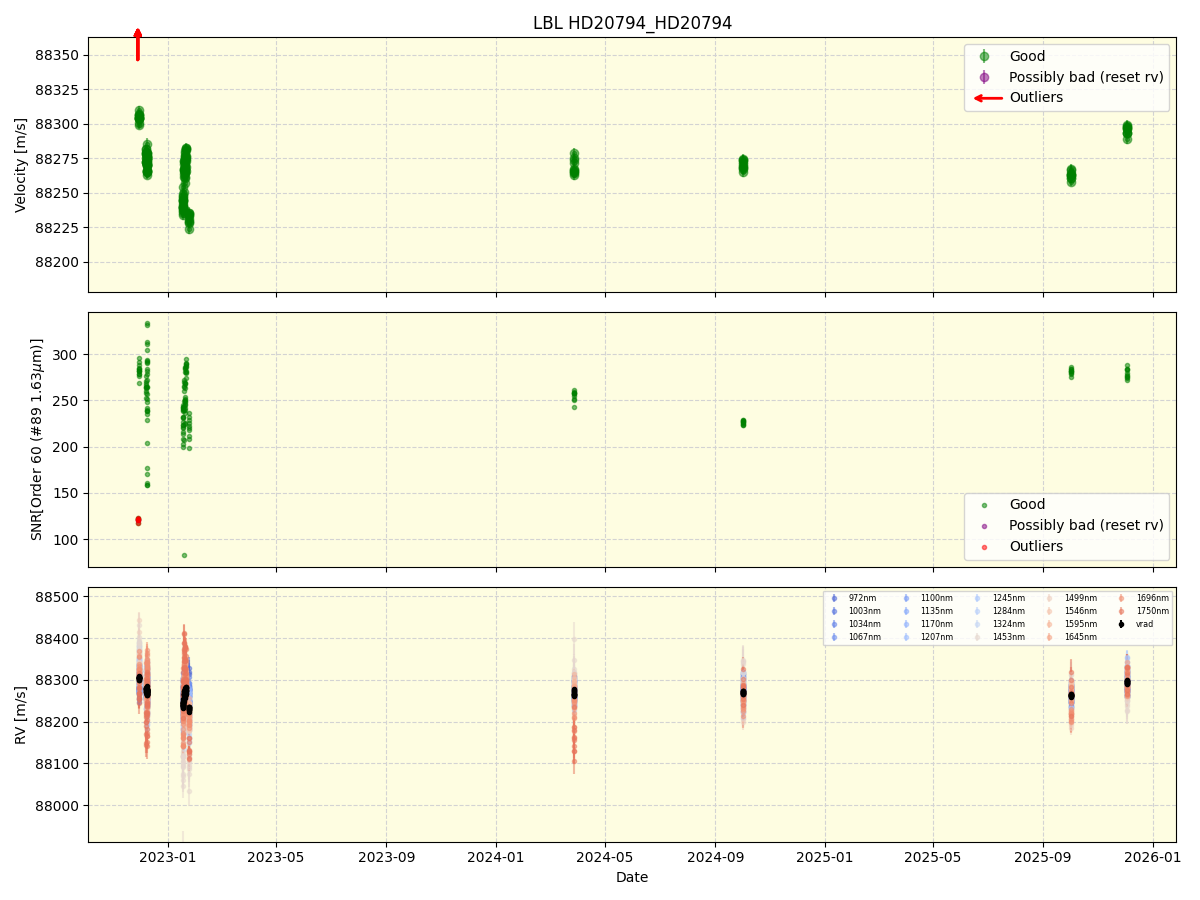This screenshot has width=1200, height=900.
Task: Click the 2025-09 date tick label
Action: pos(1043,857)
